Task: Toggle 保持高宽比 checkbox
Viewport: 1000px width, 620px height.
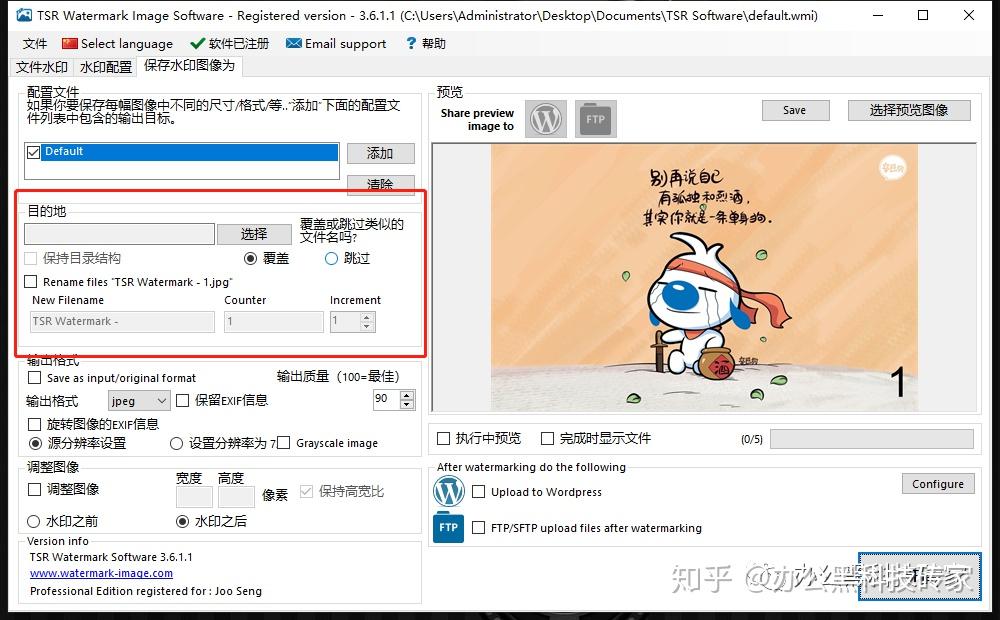Action: click(306, 491)
